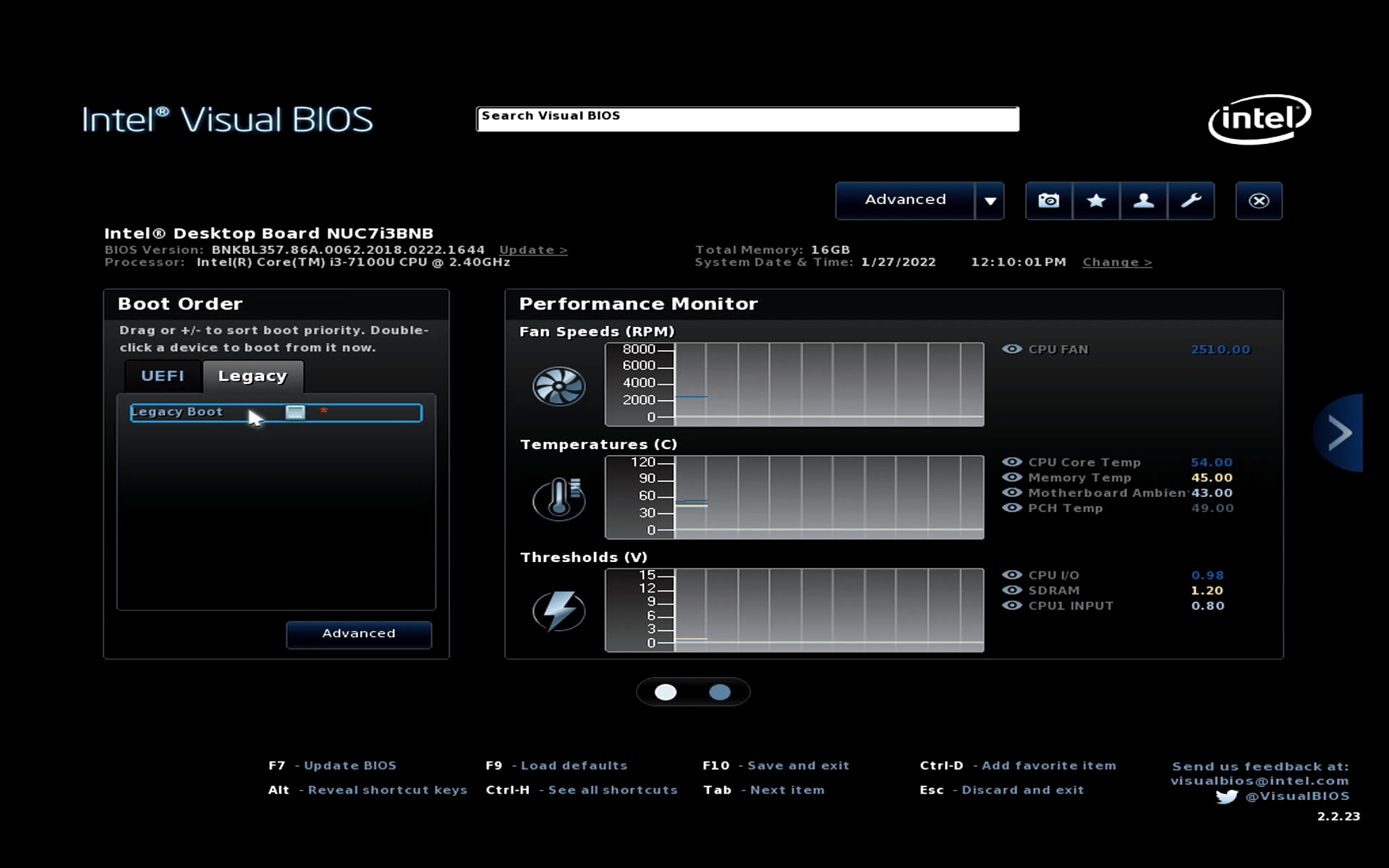Click F9 Load defaults shortcut
Screen dimensions: 1389x868
tap(556, 765)
